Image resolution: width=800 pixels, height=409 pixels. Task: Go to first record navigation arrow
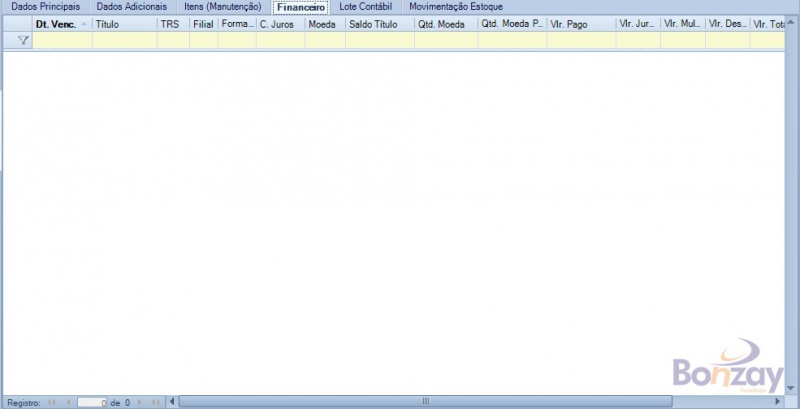point(52,402)
